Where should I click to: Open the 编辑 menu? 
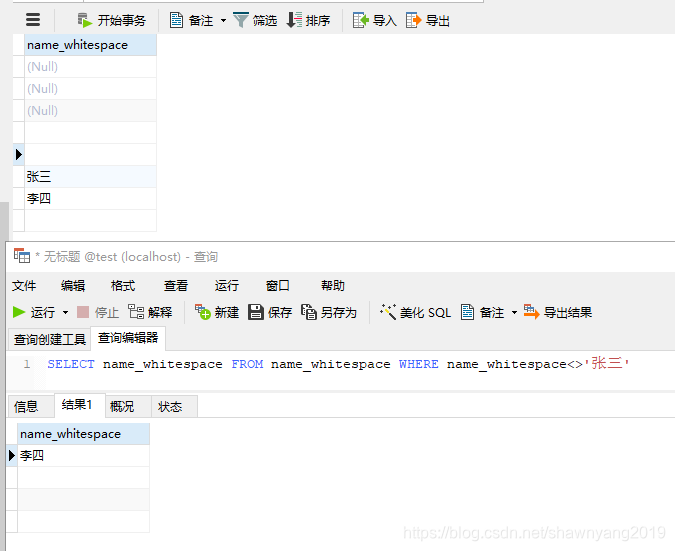coord(73,285)
